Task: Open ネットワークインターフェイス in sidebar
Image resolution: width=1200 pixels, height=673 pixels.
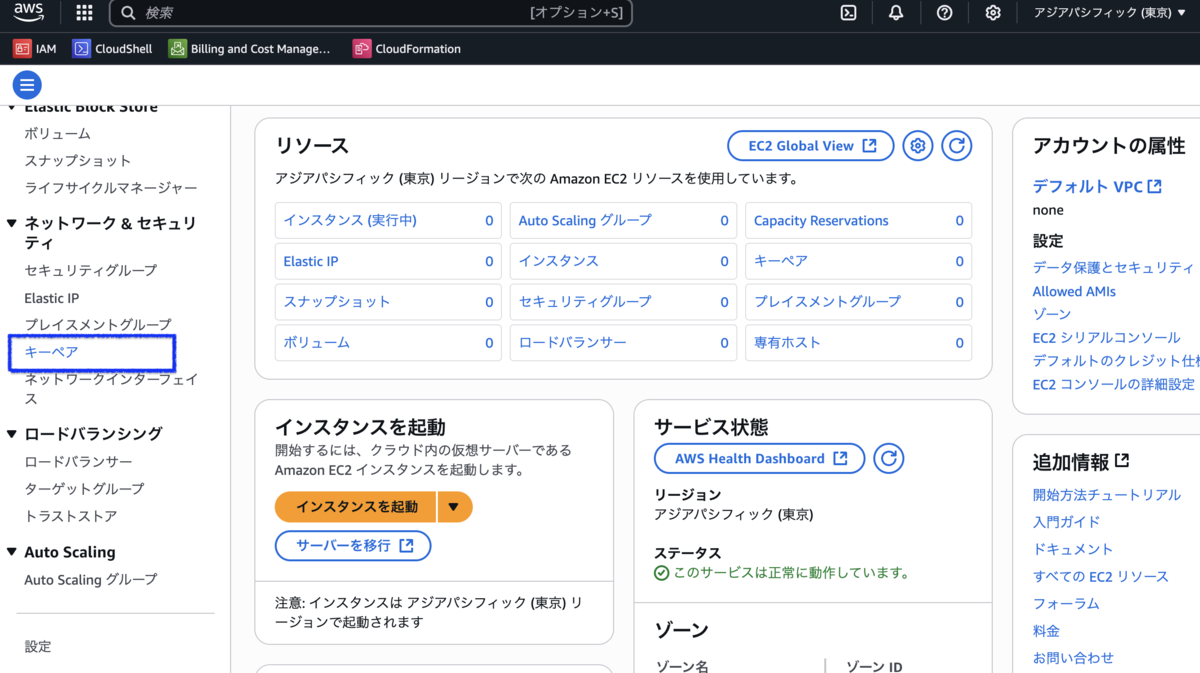Action: pos(110,389)
